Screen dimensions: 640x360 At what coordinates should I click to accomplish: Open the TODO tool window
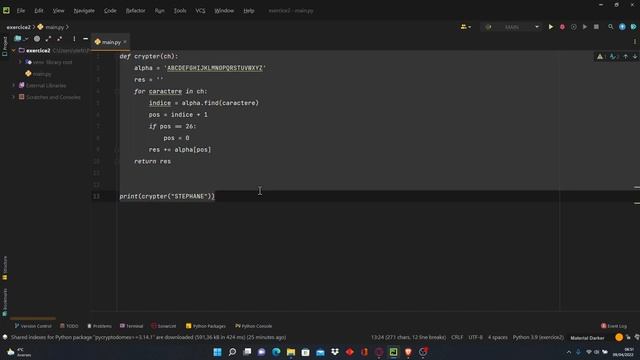tap(69, 326)
